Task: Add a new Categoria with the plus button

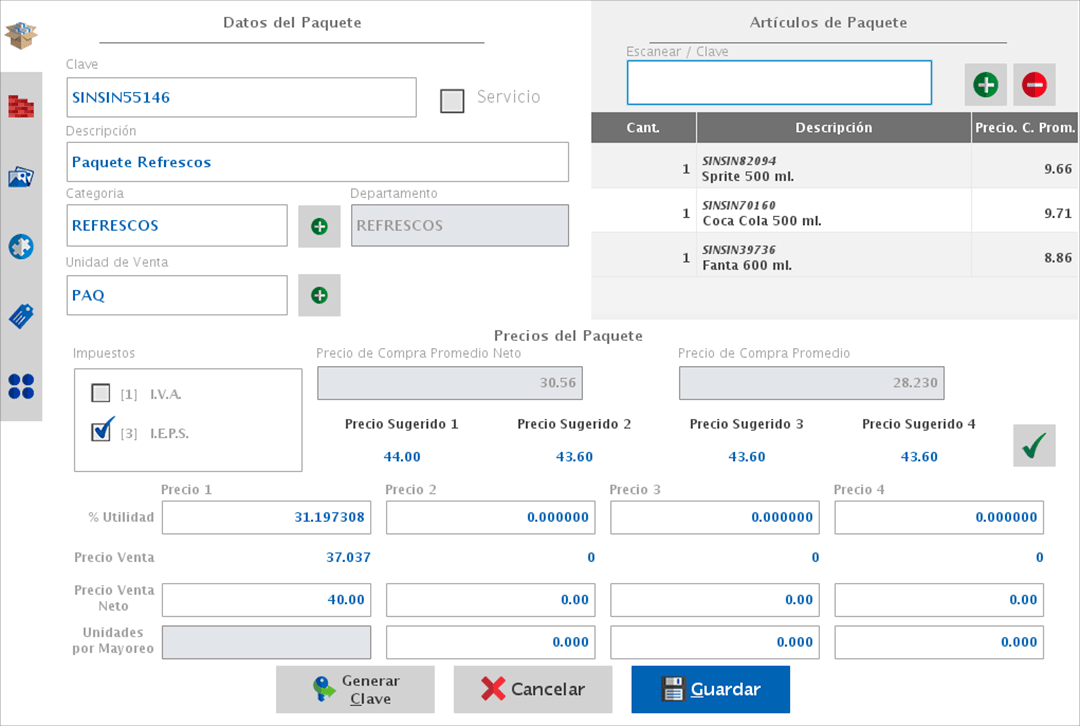Action: pos(319,226)
